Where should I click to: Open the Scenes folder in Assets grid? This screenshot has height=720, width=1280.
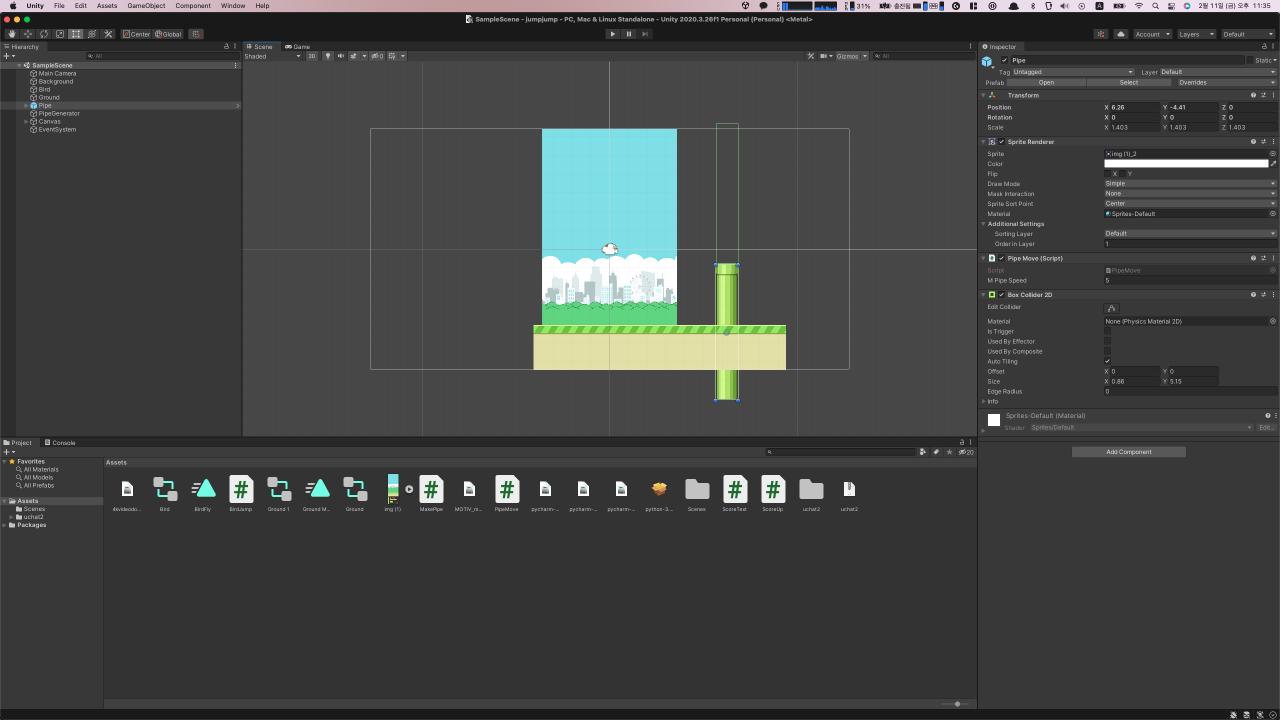coord(697,493)
